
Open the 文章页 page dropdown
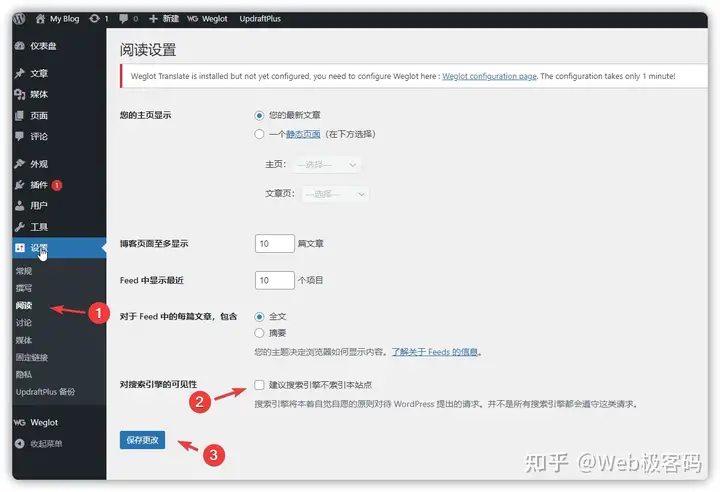(335, 194)
